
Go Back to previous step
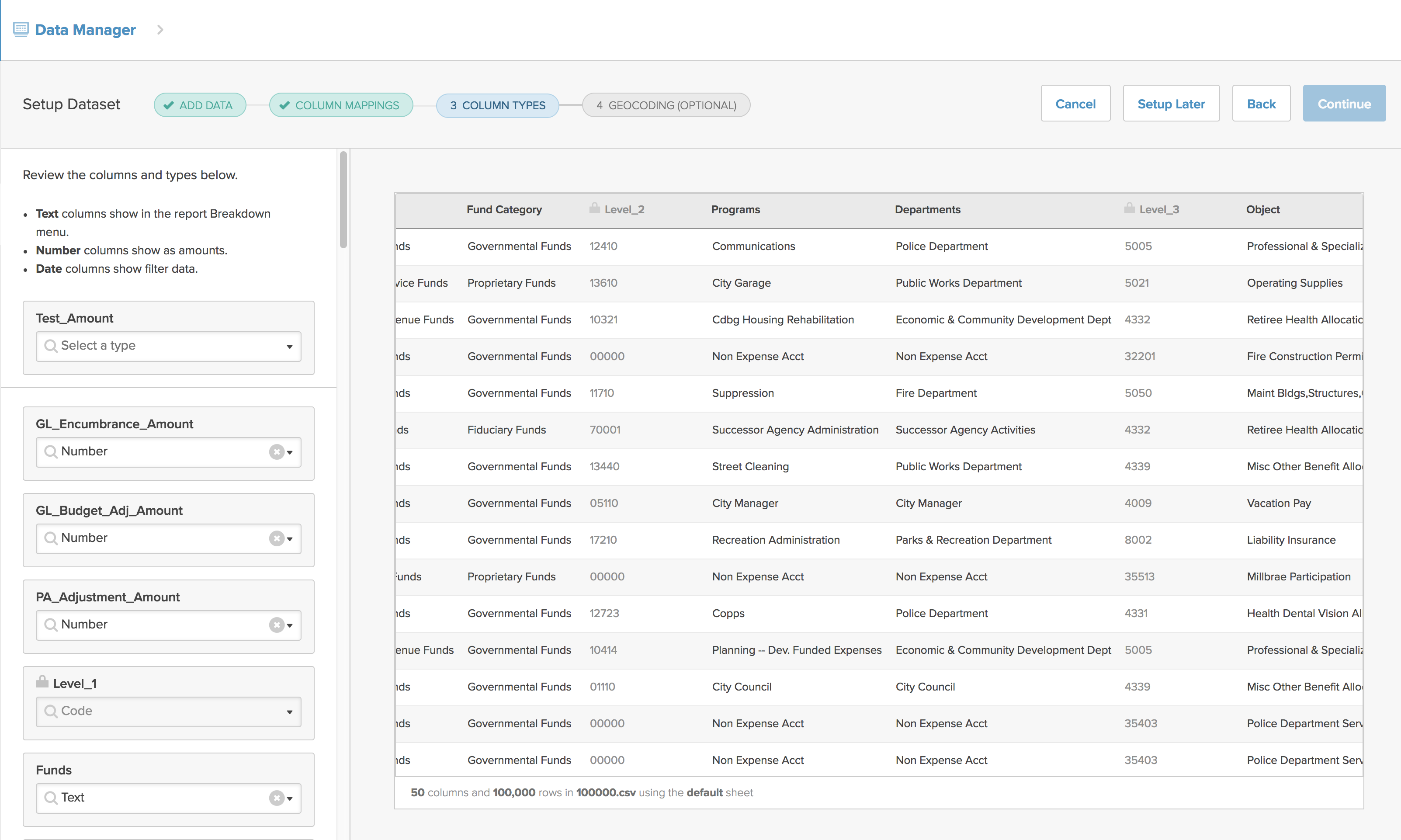[1261, 104]
